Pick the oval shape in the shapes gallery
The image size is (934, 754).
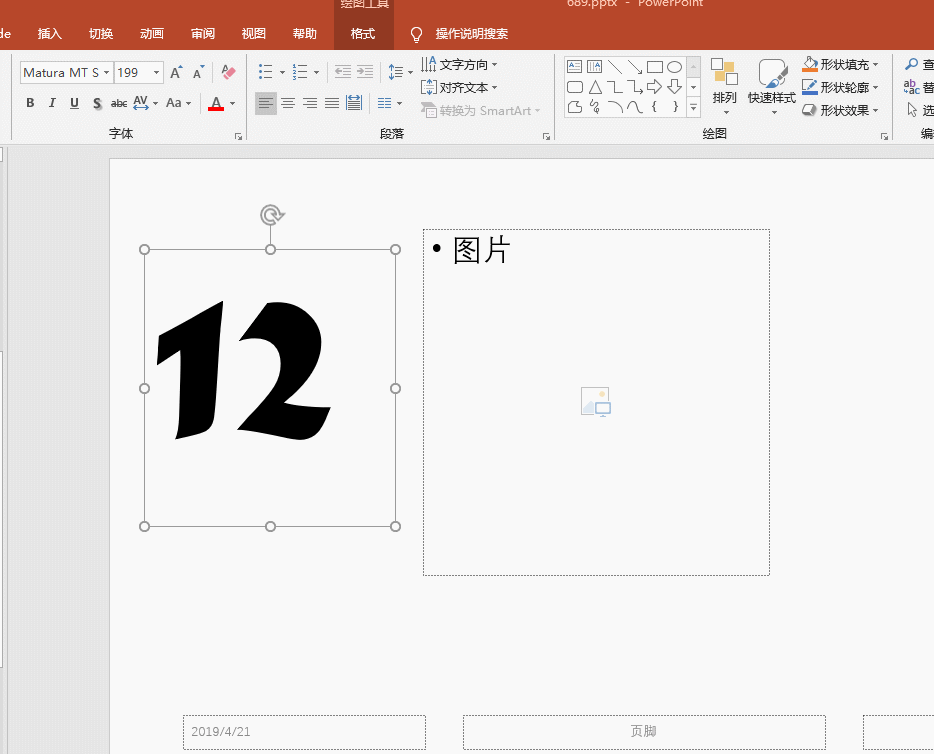coord(675,67)
